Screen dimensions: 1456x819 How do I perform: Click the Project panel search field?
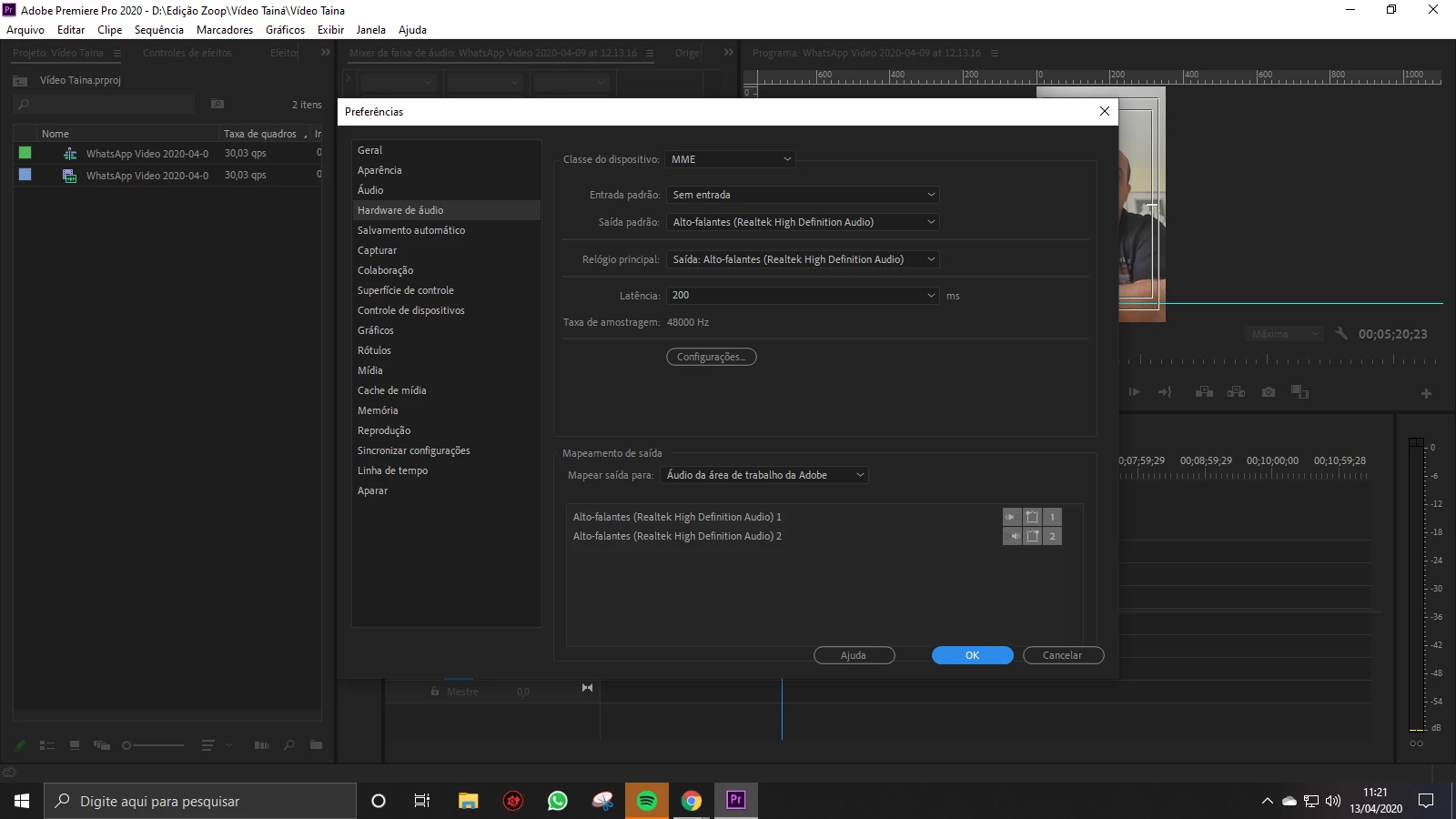tap(105, 105)
